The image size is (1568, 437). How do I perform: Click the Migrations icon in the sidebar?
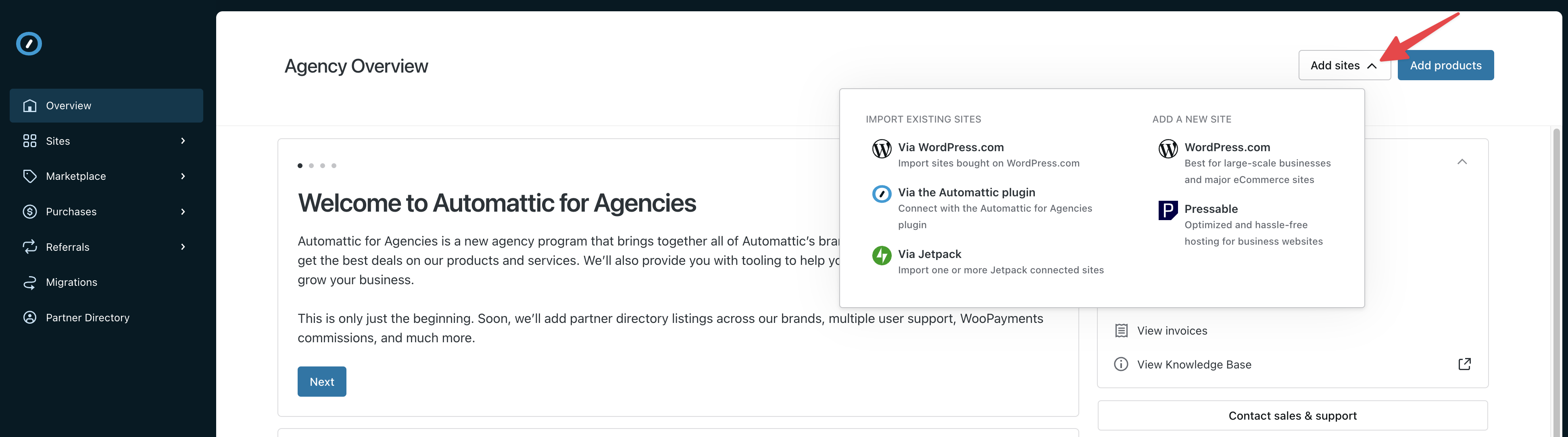point(30,283)
